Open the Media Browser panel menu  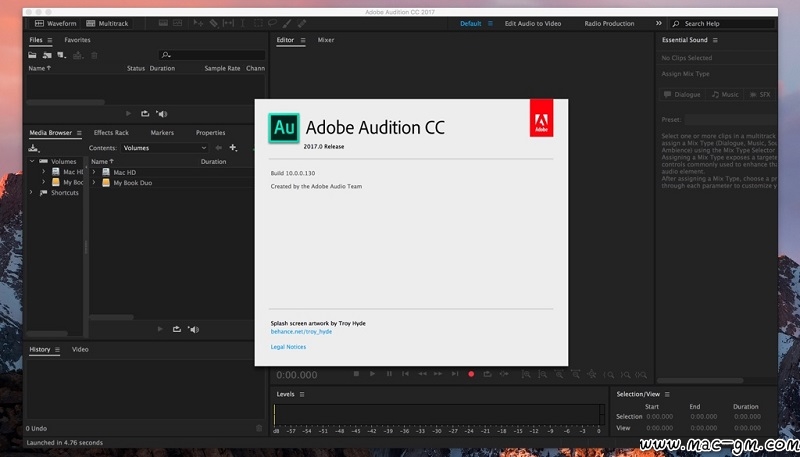[79, 133]
